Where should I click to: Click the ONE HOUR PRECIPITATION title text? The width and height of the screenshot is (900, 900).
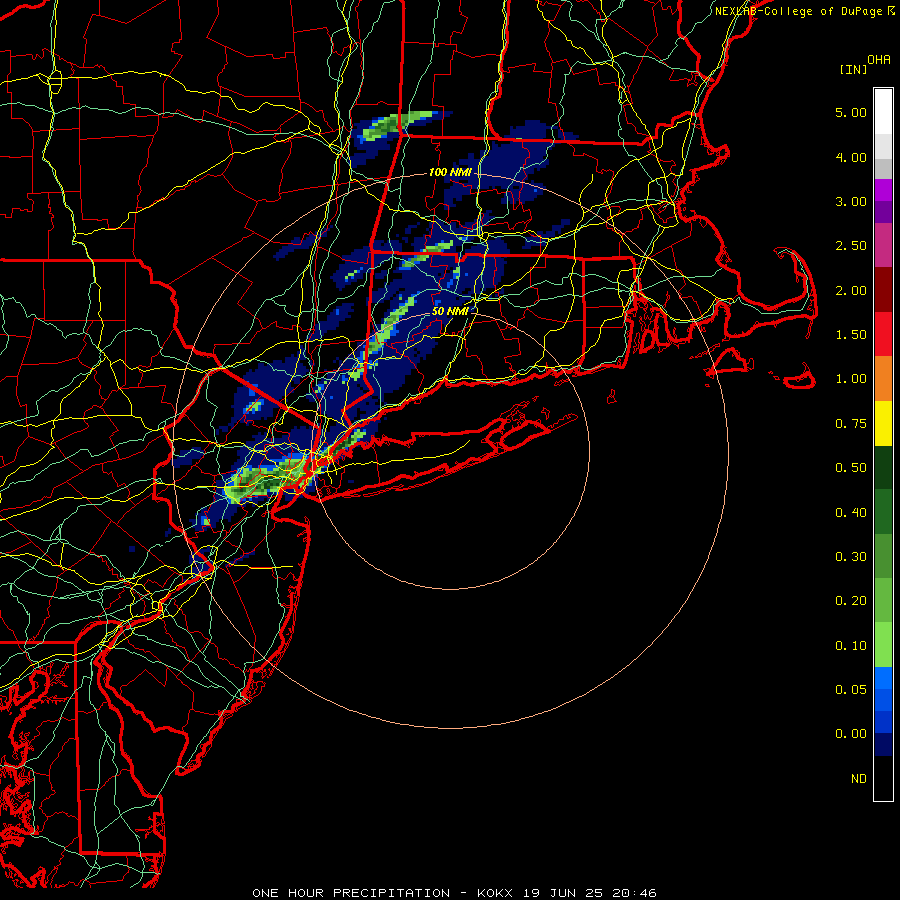351,893
